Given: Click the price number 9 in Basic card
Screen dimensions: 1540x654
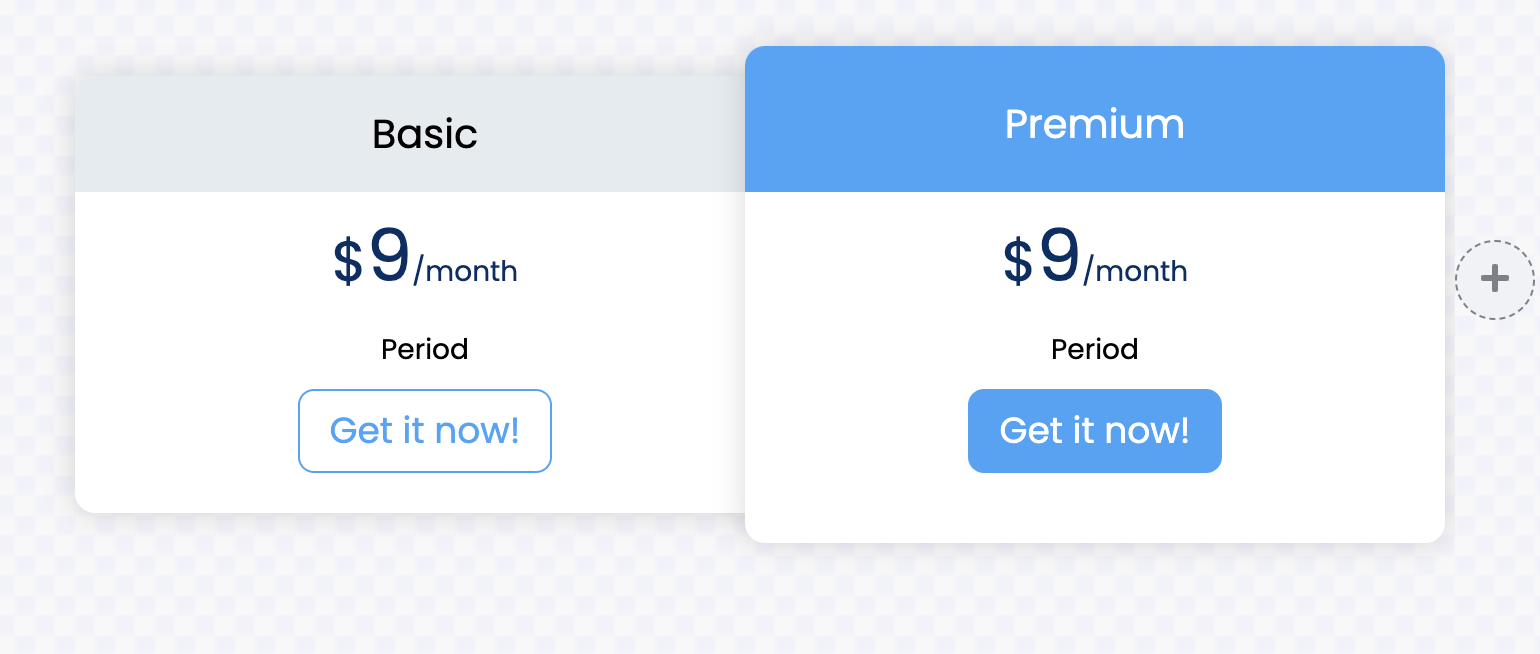Looking at the screenshot, I should coord(389,256).
